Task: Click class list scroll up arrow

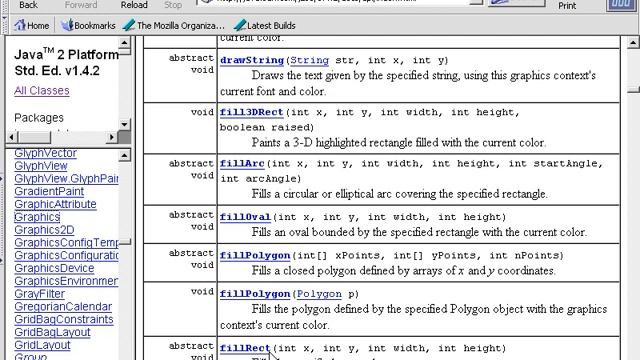Action: [x=124, y=155]
